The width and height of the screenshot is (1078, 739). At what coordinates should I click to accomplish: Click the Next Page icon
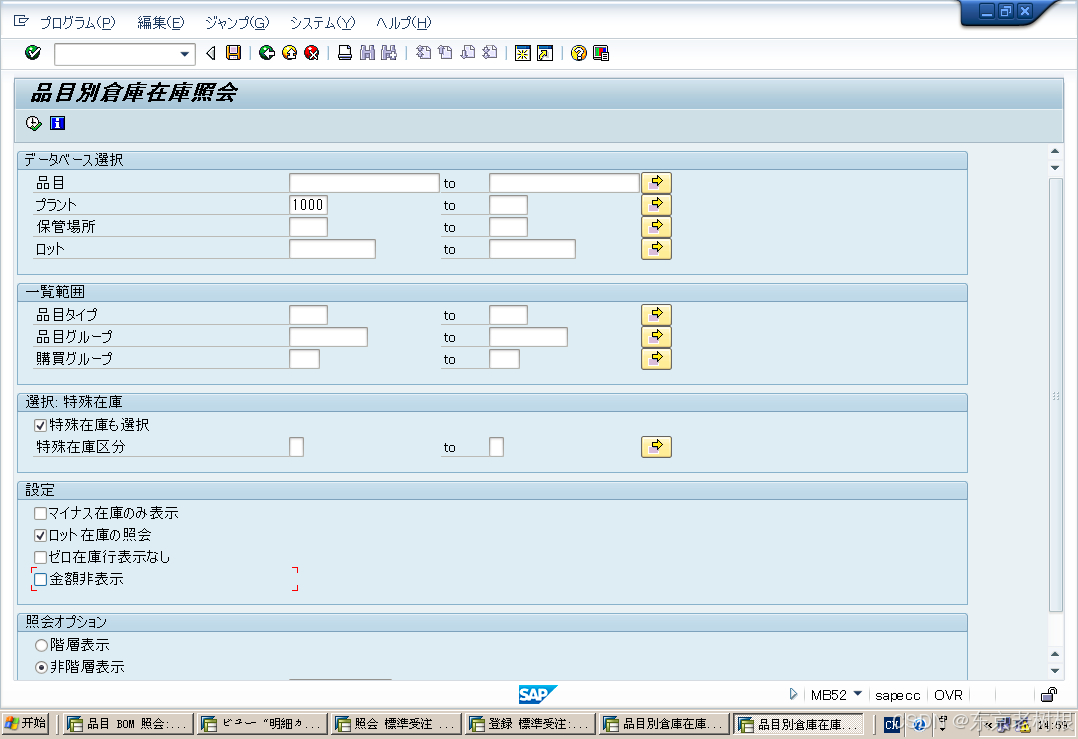click(468, 53)
